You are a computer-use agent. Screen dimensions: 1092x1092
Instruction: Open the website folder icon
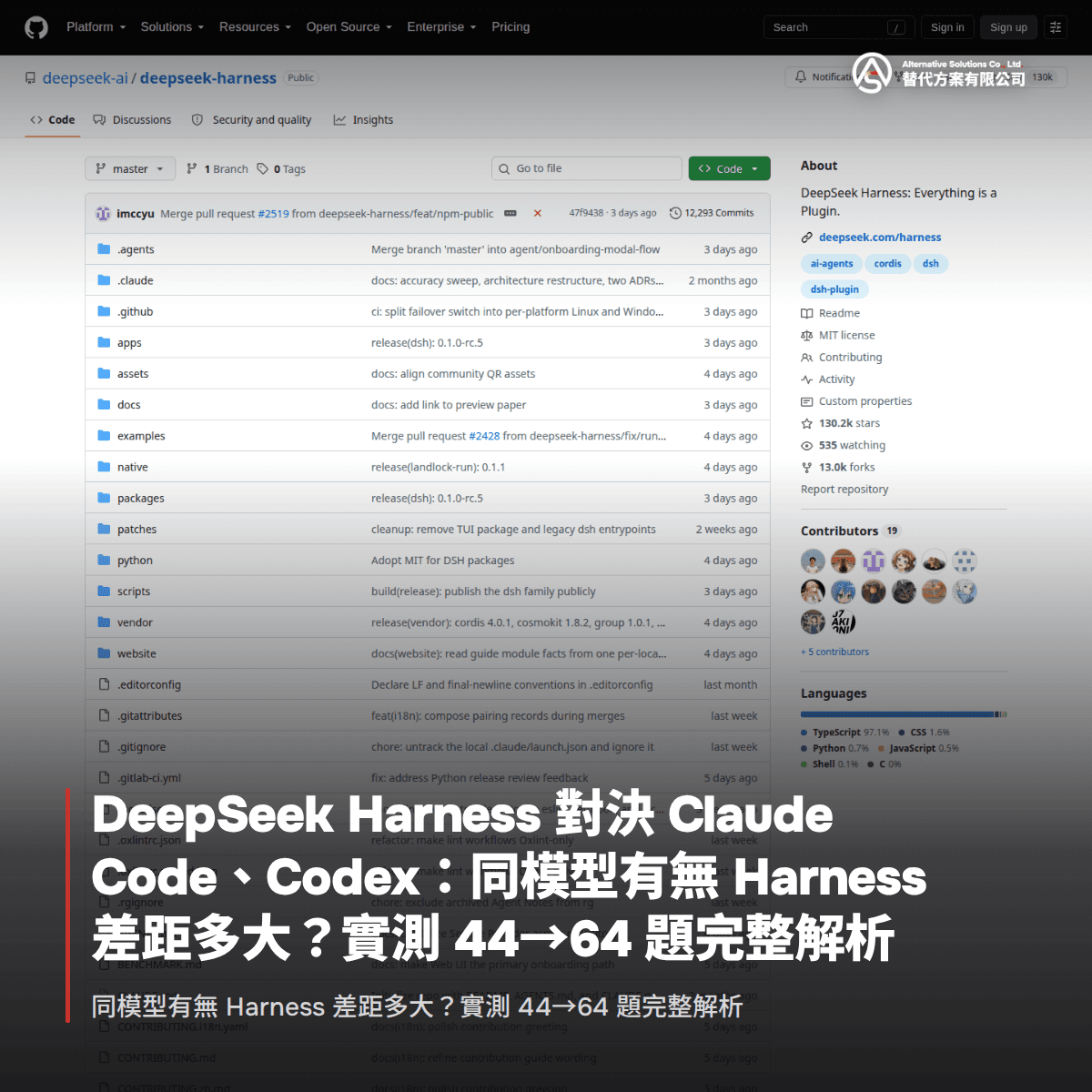[x=104, y=652]
